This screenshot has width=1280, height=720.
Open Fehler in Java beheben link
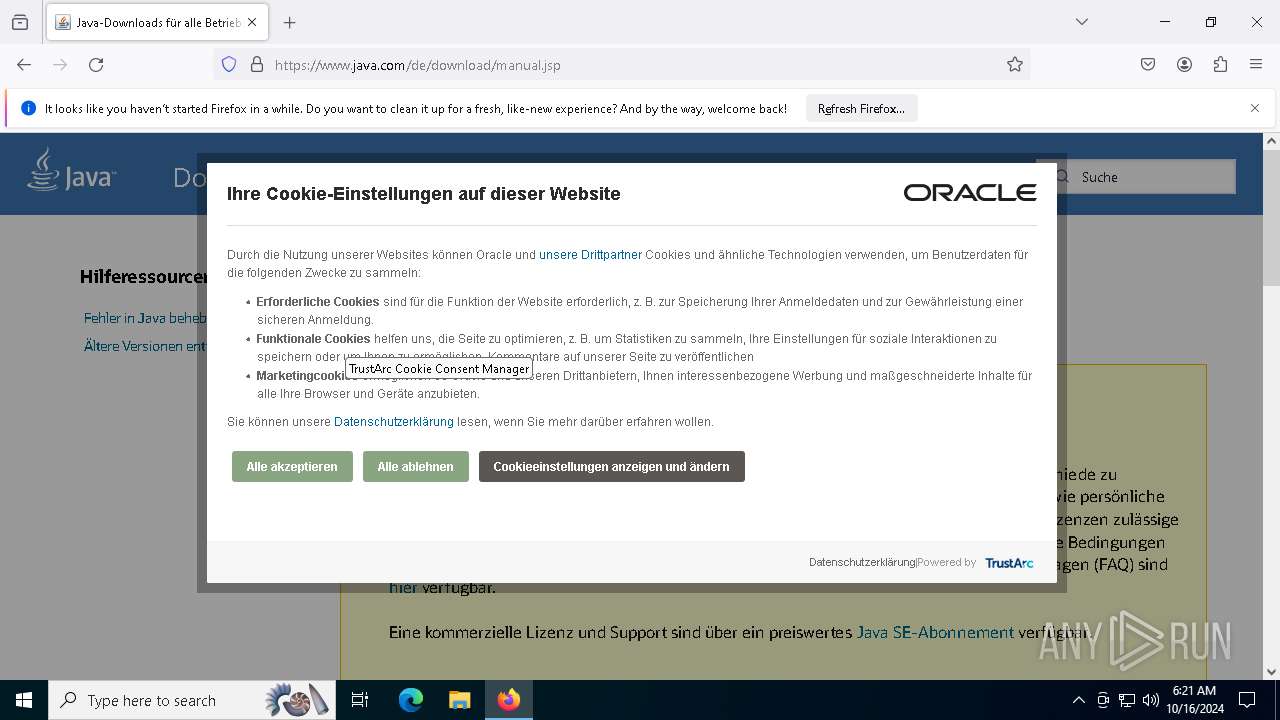click(x=145, y=318)
